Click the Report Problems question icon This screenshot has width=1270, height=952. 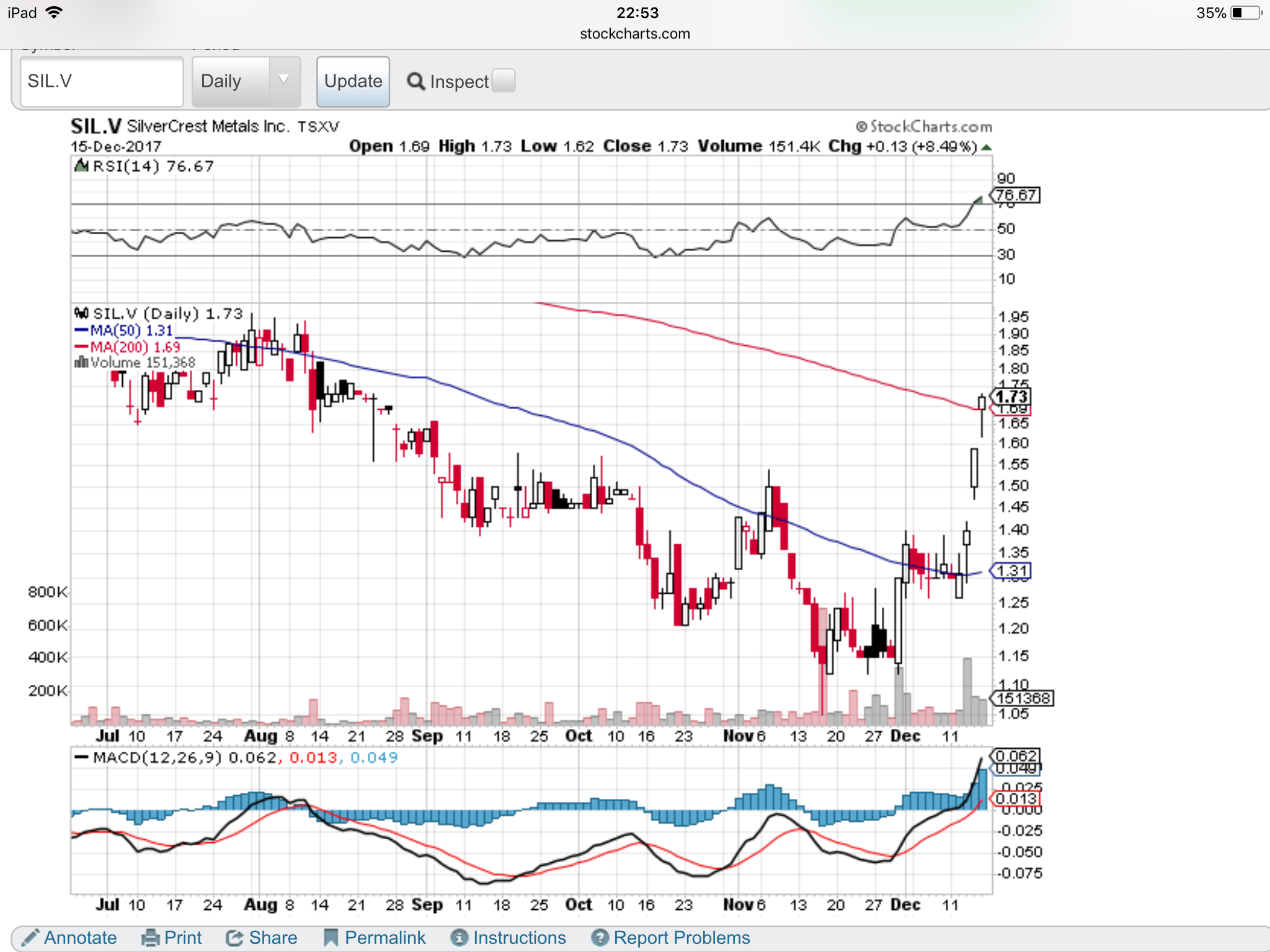[x=600, y=938]
